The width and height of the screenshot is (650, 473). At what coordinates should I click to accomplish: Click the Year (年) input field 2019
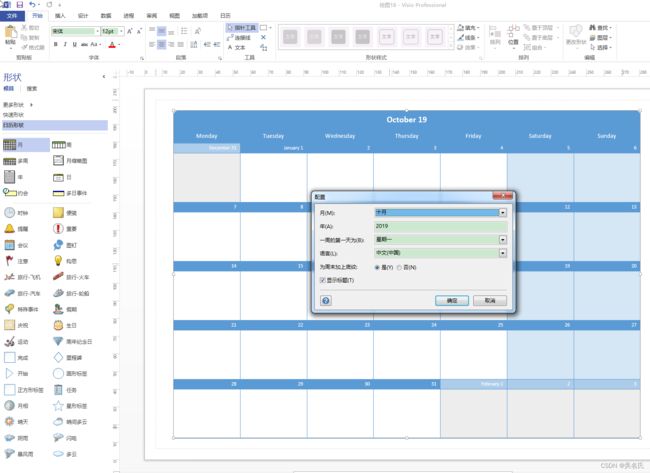[x=440, y=226]
